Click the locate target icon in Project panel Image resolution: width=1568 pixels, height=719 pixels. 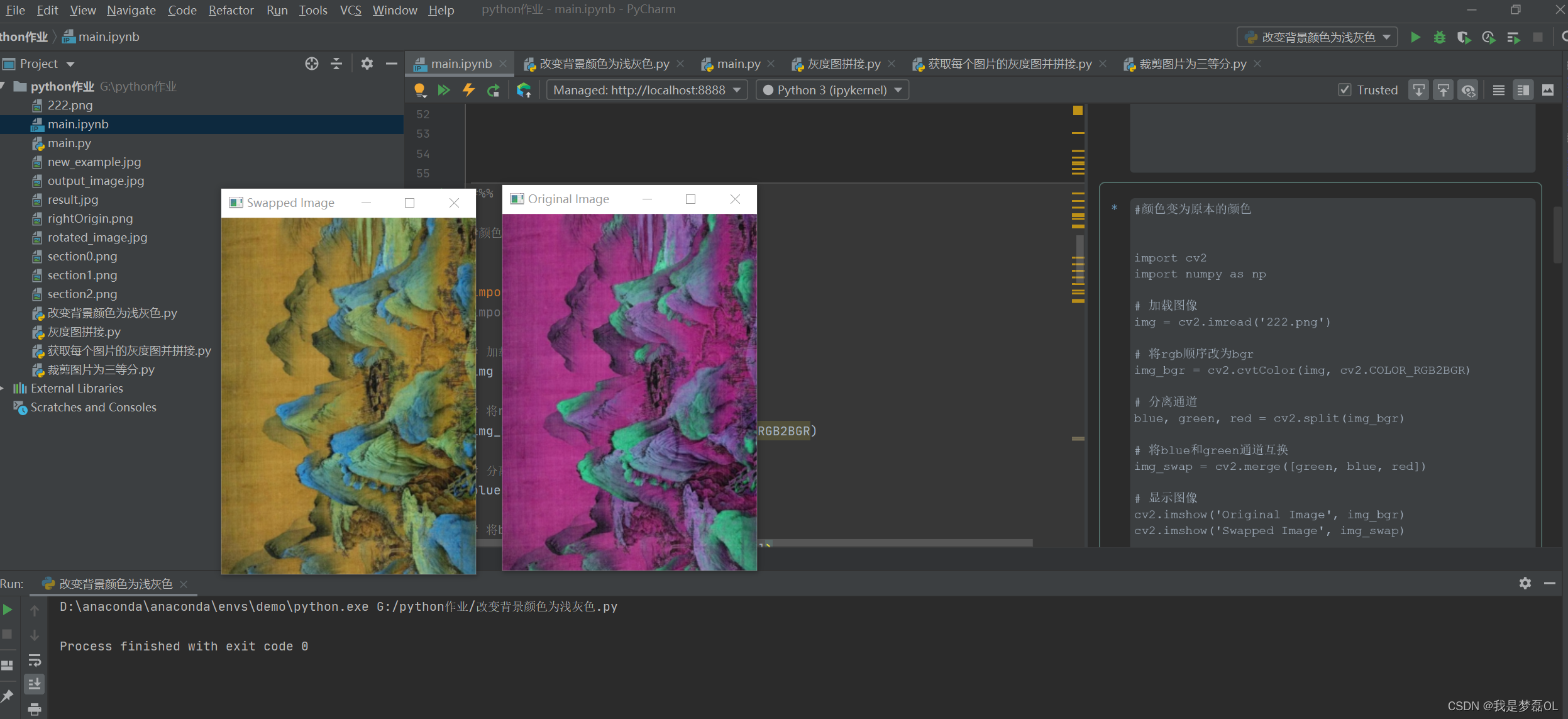tap(311, 64)
